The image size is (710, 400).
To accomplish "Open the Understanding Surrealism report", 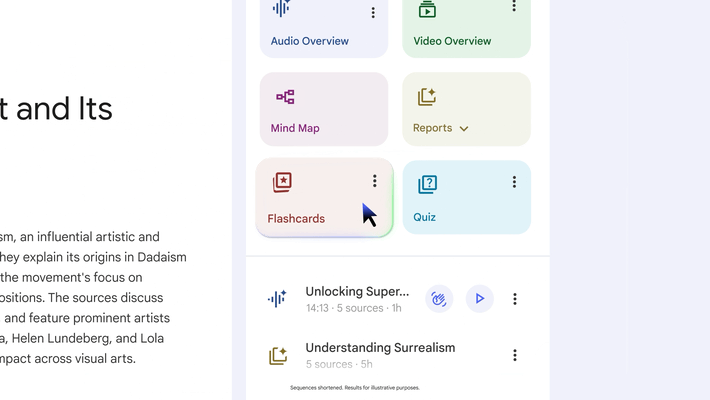I will click(380, 349).
